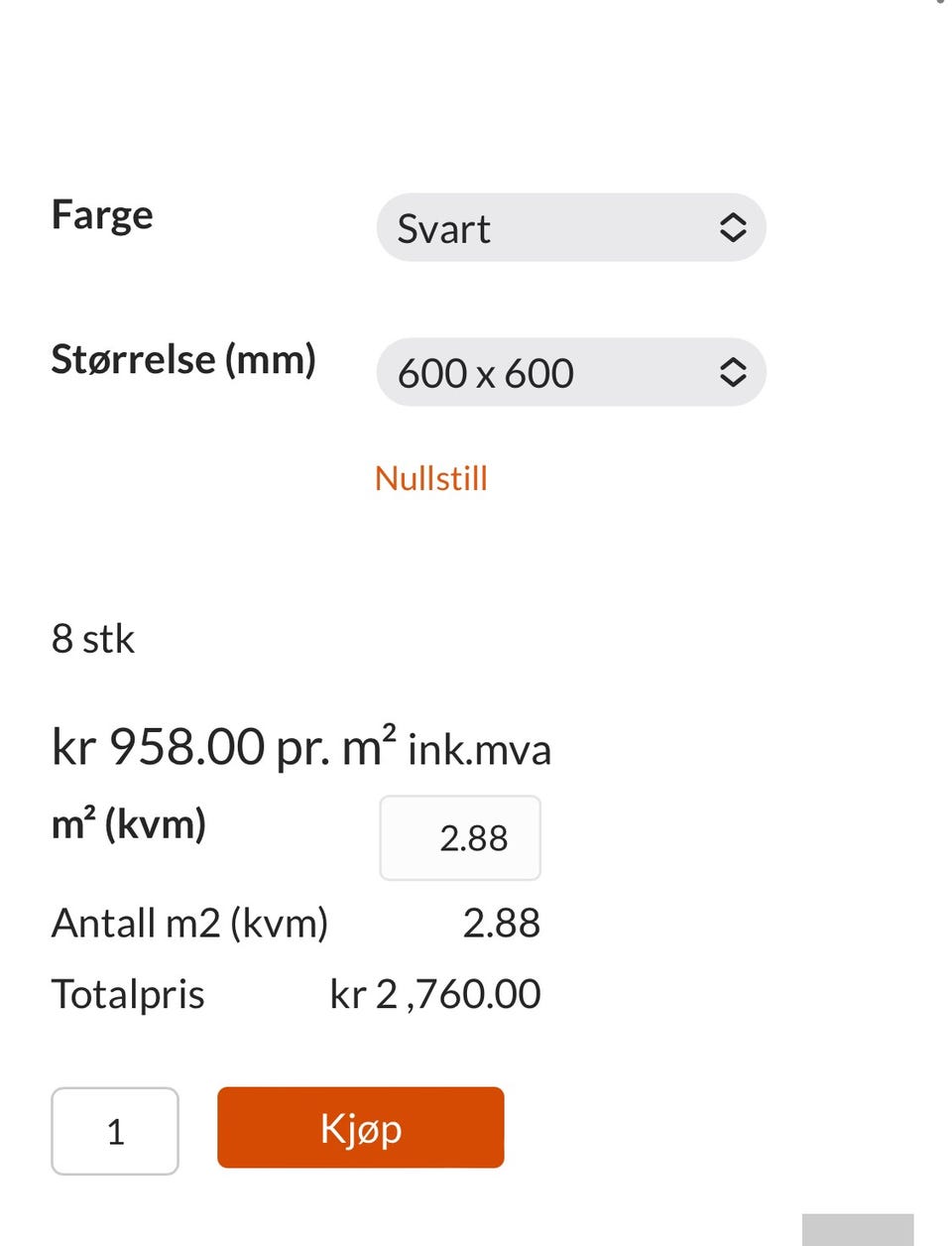Click the Nullstill reset link
The image size is (952, 1246).
pyautogui.click(x=431, y=479)
